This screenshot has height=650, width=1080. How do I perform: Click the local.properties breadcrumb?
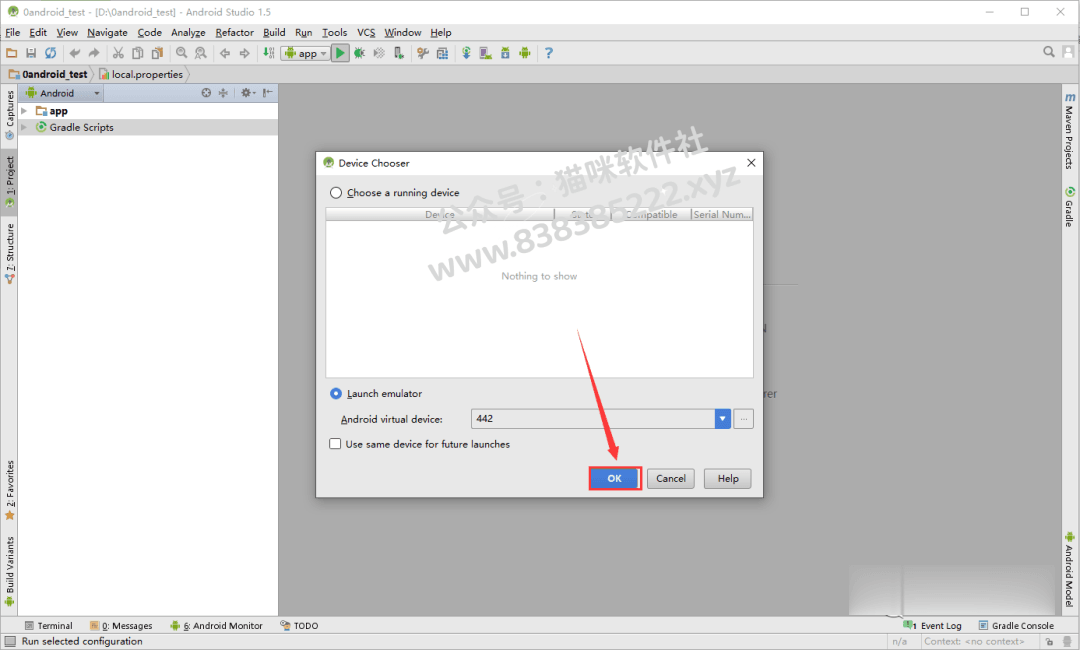coord(141,74)
